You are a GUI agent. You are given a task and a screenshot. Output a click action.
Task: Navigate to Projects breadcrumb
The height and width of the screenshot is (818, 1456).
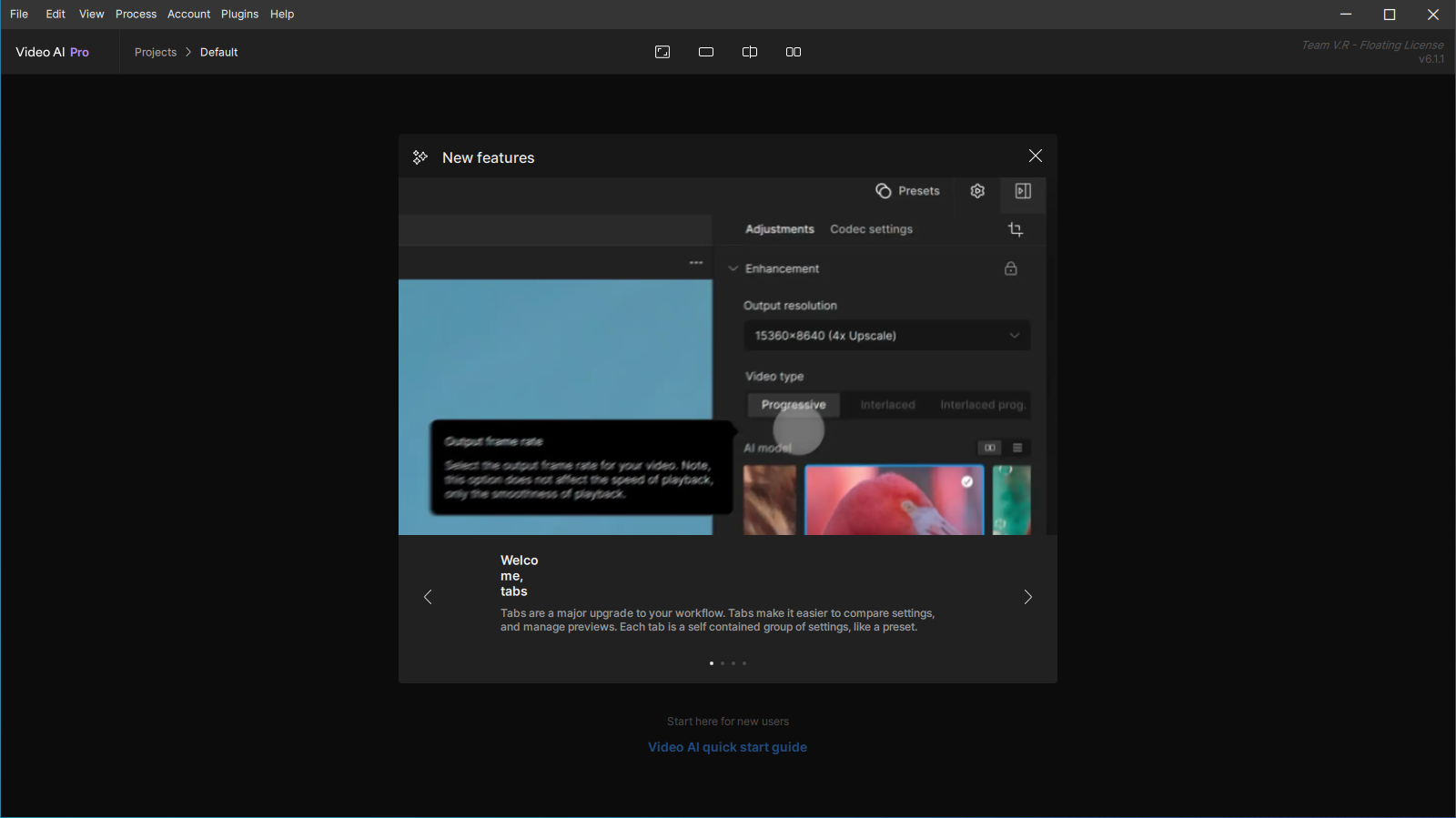pyautogui.click(x=156, y=52)
